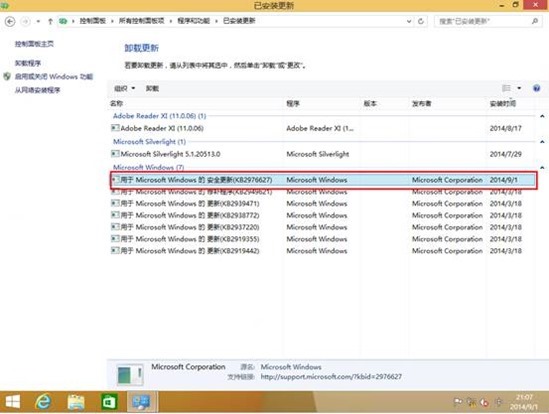Open address bar history dropdown

click(x=409, y=21)
